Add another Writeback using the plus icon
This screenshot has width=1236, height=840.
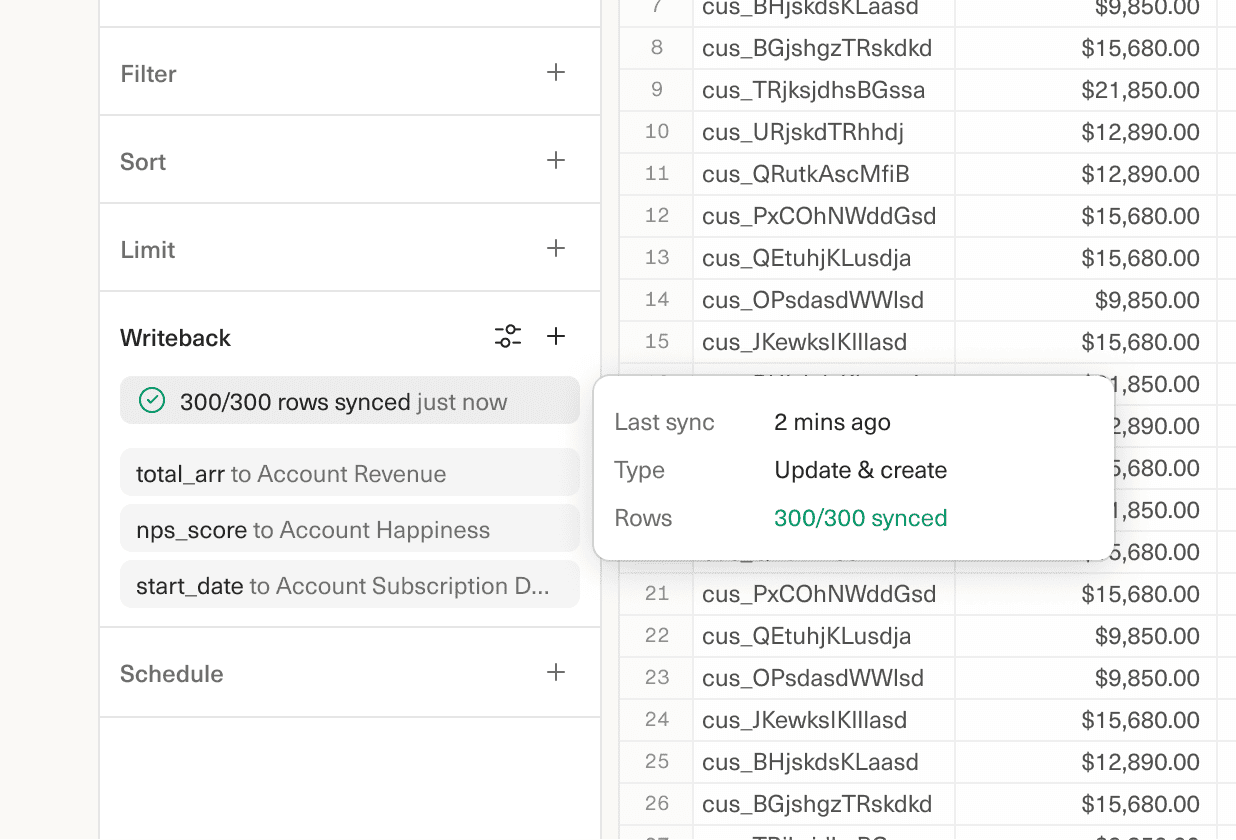556,336
